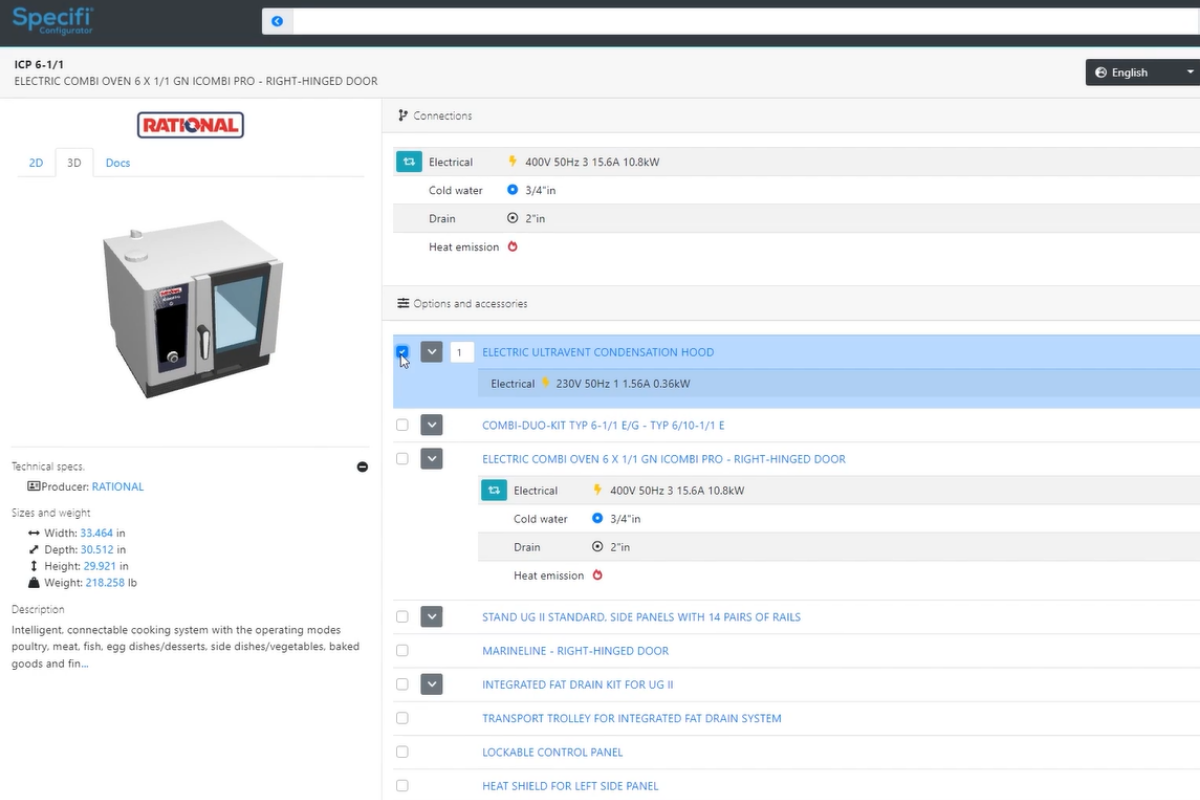Check Heat Shield for Left Side Panel
This screenshot has height=800, width=1200.
(402, 786)
